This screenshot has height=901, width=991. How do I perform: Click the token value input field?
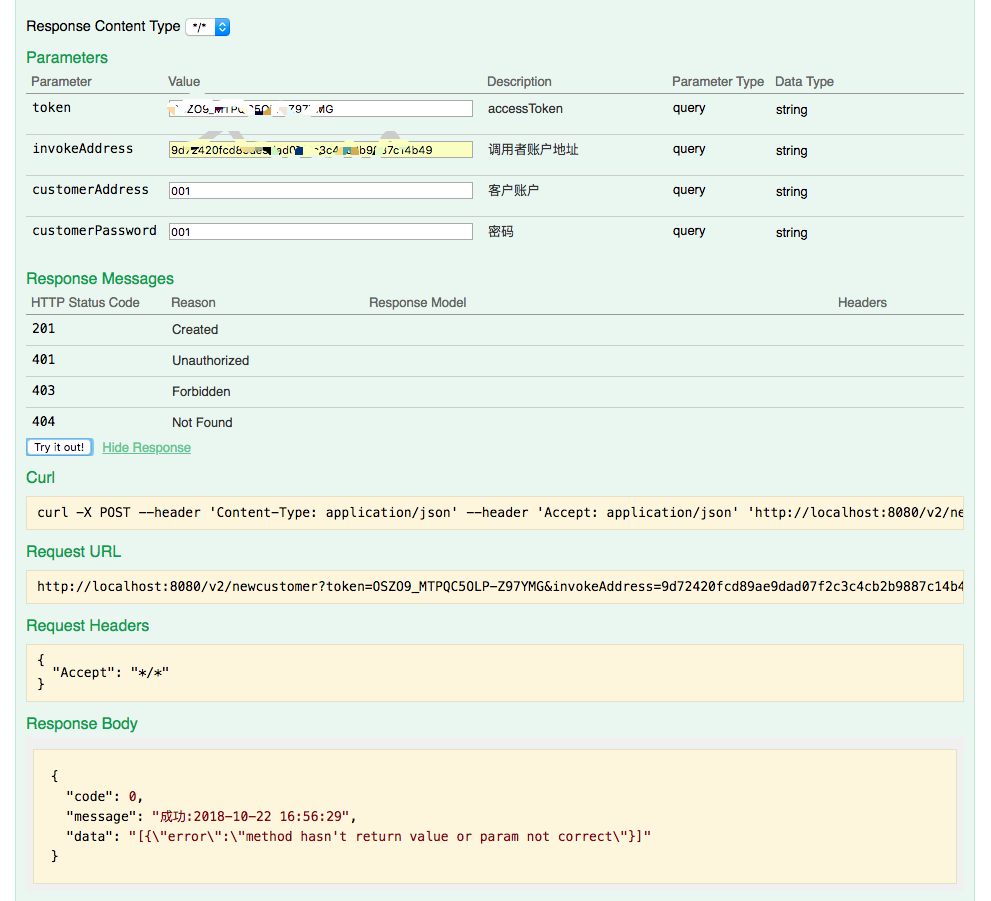click(x=320, y=109)
